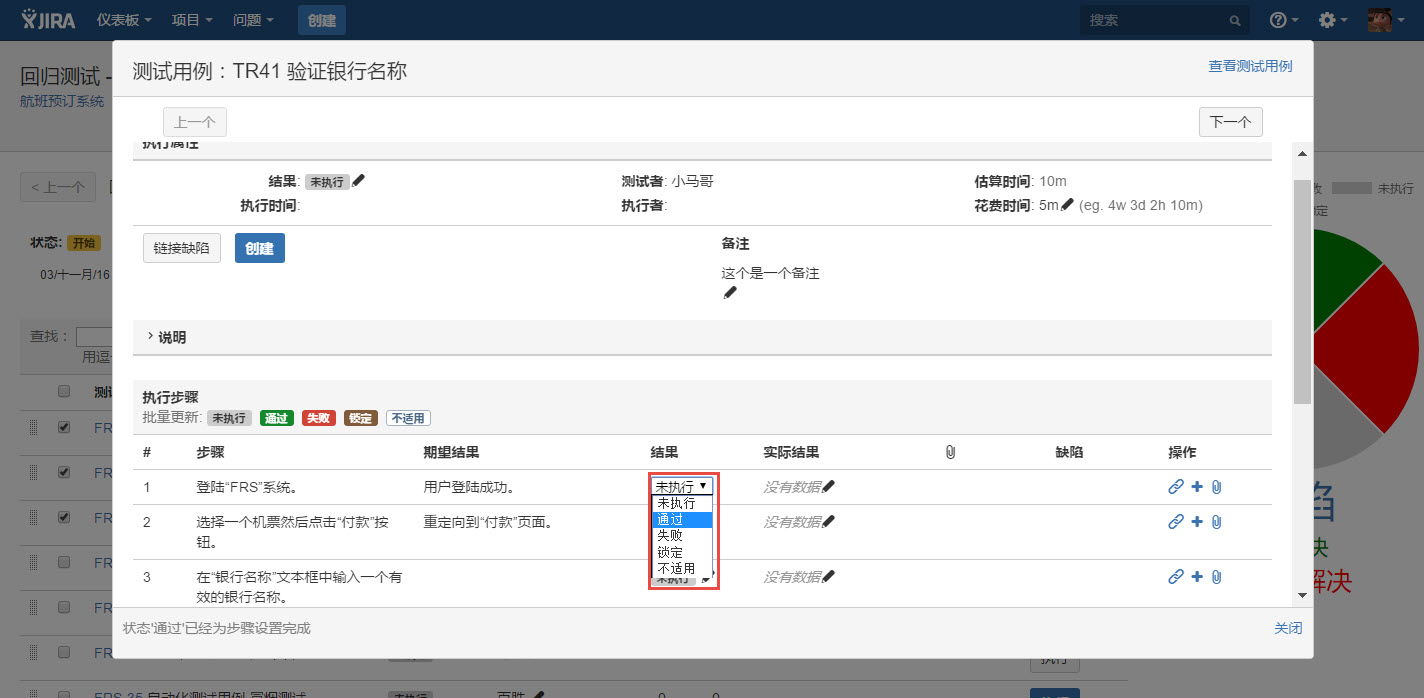1424x698 pixels.
Task: Click plus icon for step 2
Action: pos(1197,521)
